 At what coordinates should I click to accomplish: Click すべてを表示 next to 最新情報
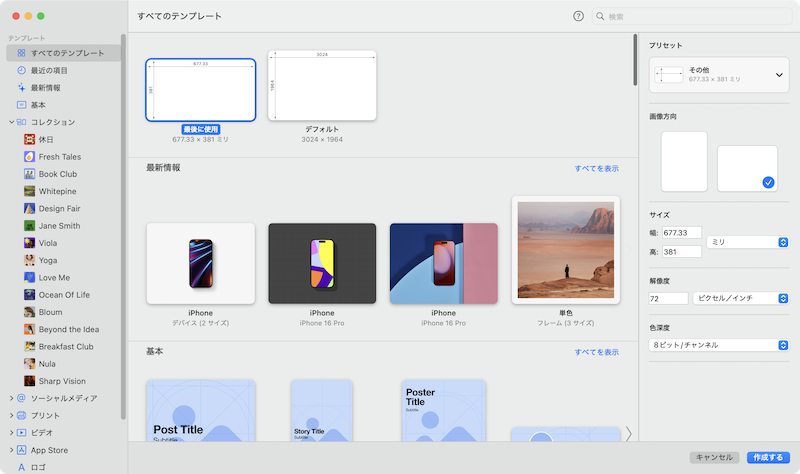[596, 169]
